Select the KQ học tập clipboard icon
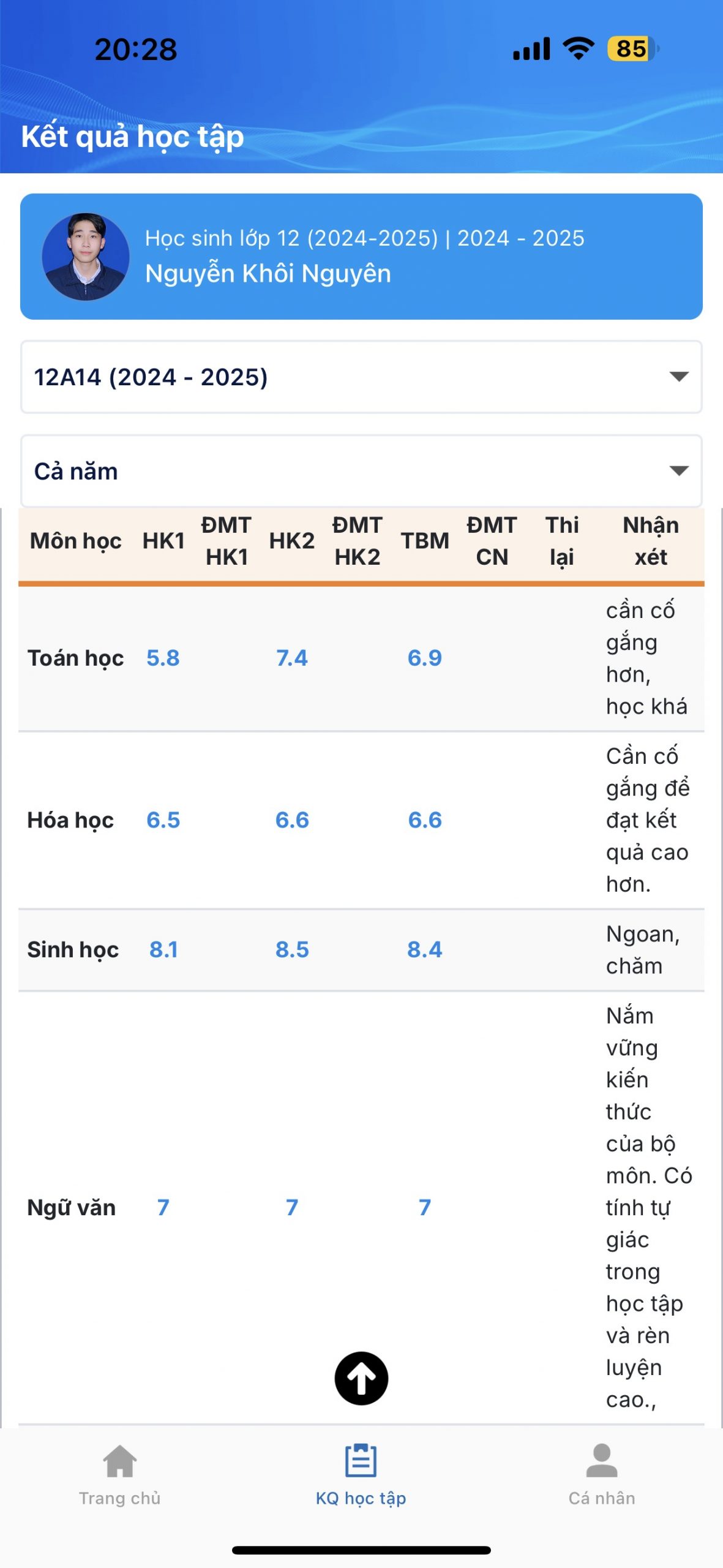Screen dimensions: 723x1568 click(x=361, y=1461)
